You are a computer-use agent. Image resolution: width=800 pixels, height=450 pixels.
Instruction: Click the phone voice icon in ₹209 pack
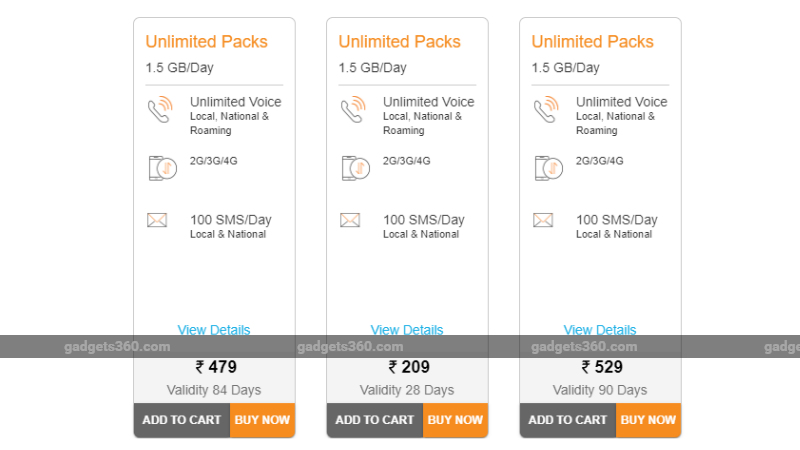tap(352, 110)
